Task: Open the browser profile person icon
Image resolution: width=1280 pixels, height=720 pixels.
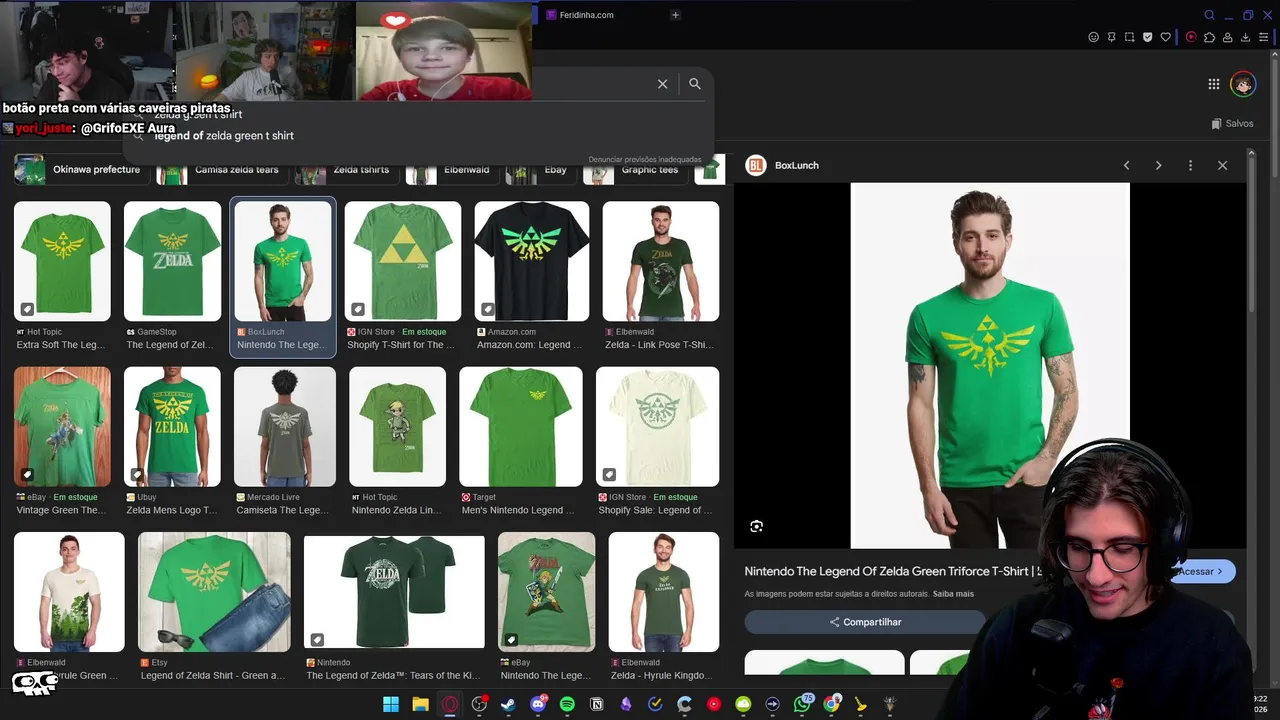Action: pyautogui.click(x=1227, y=37)
